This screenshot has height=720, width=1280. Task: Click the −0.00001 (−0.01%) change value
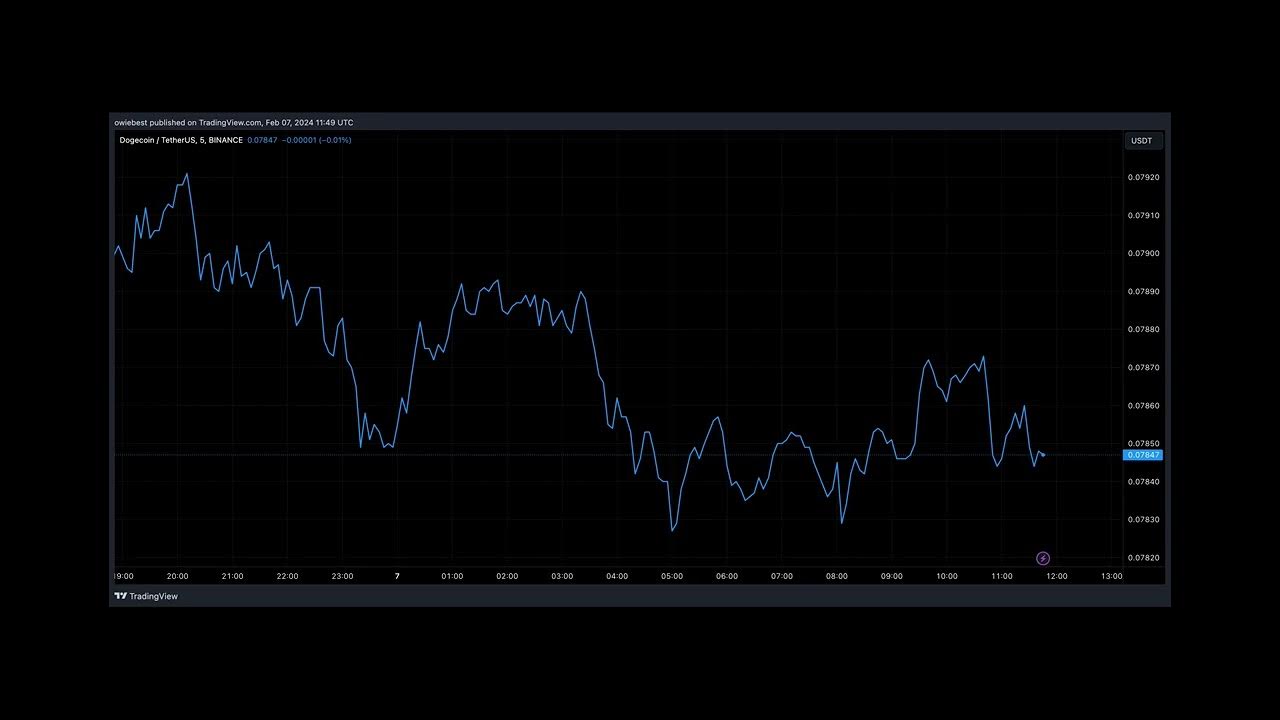click(316, 140)
